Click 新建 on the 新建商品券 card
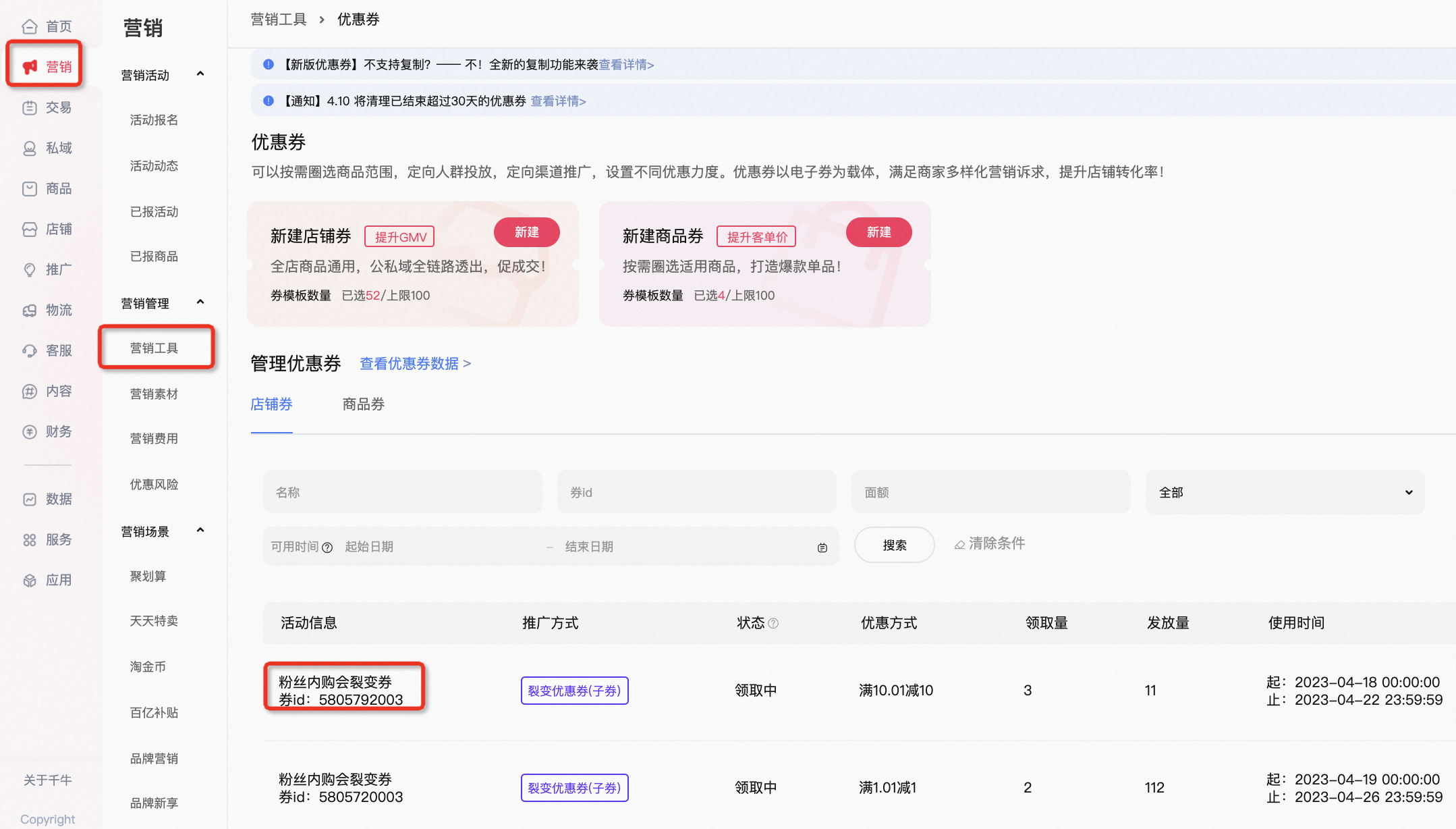 [x=879, y=232]
